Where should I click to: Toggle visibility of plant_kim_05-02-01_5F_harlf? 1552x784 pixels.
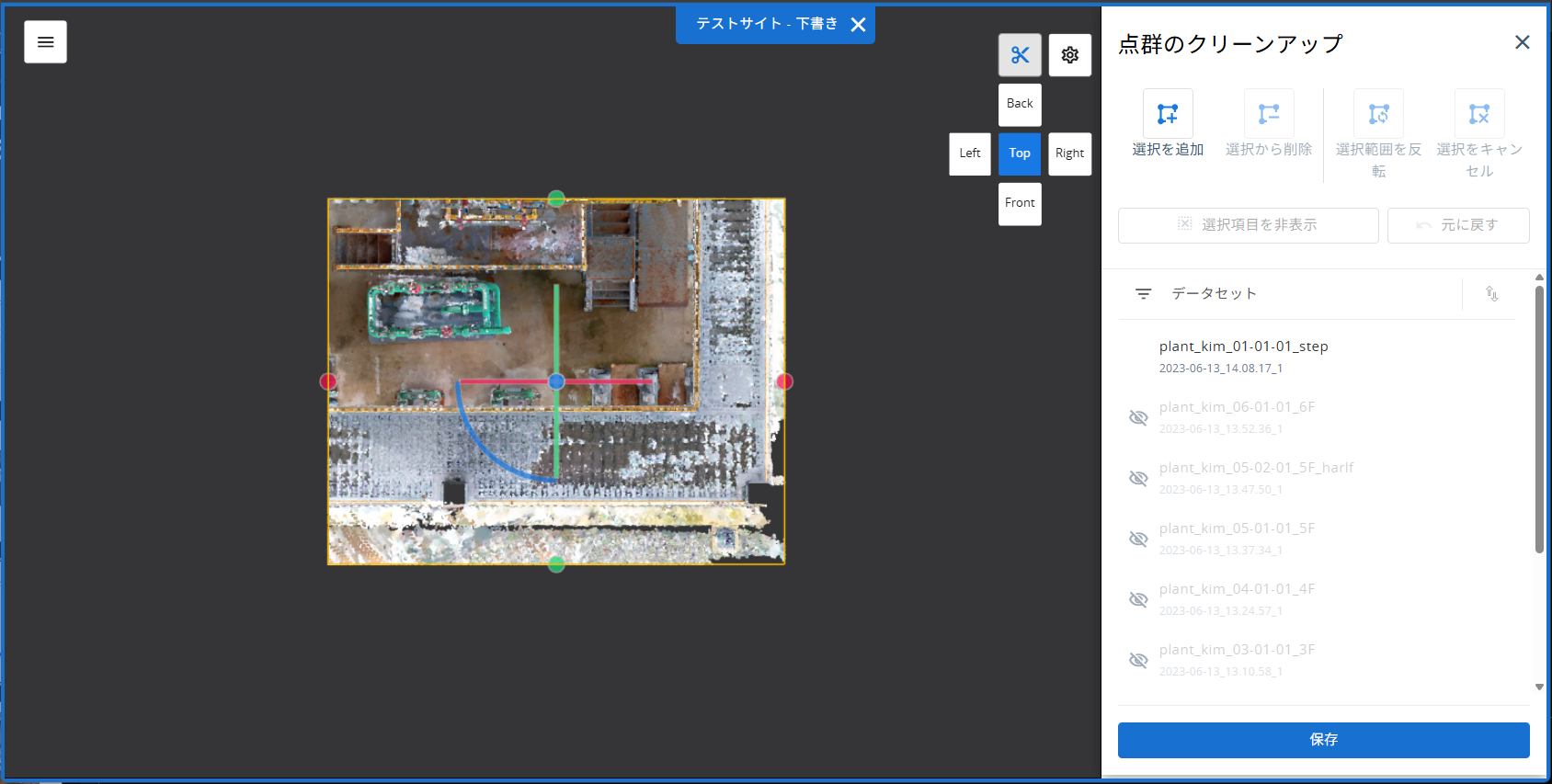pos(1138,478)
